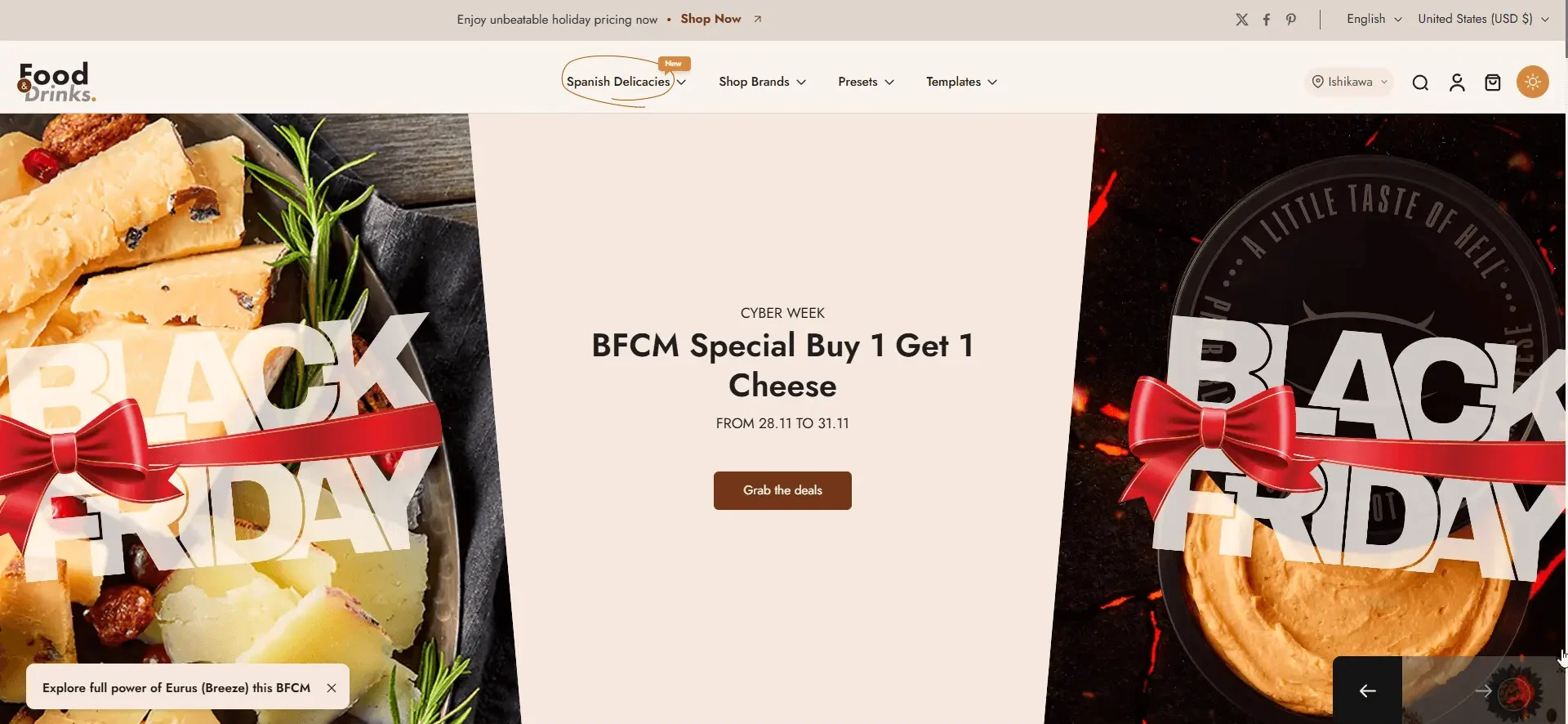The image size is (1568, 724).
Task: Toggle light/dark mode sun button
Action: (1533, 82)
